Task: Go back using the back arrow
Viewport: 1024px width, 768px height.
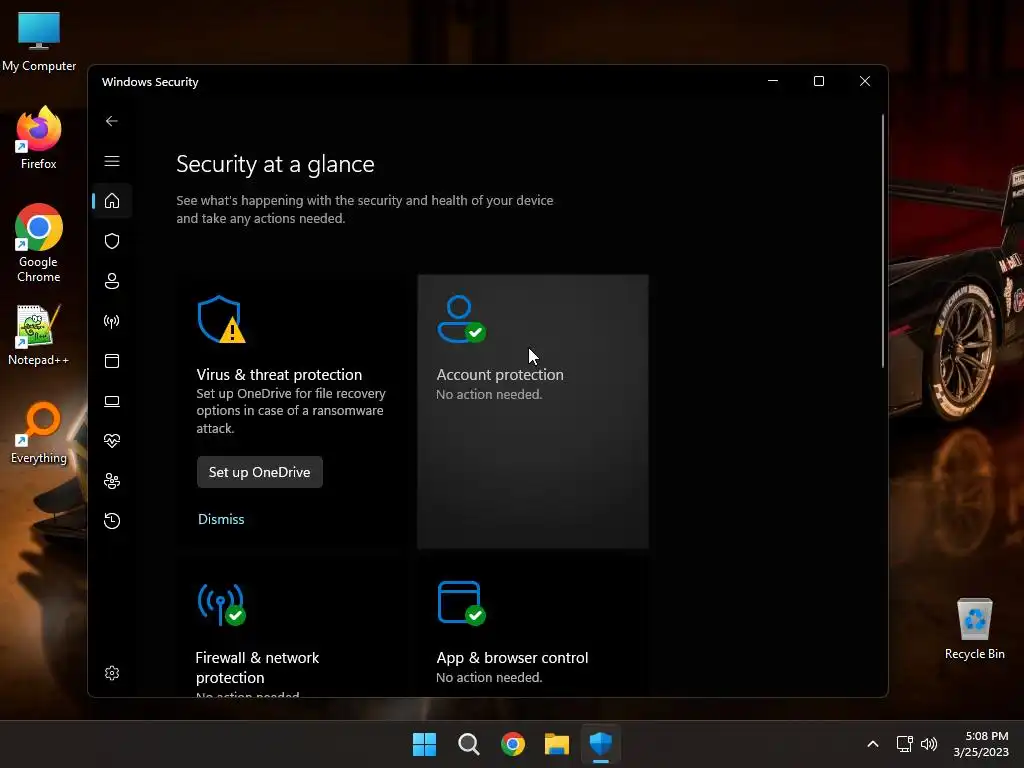Action: pyautogui.click(x=112, y=121)
